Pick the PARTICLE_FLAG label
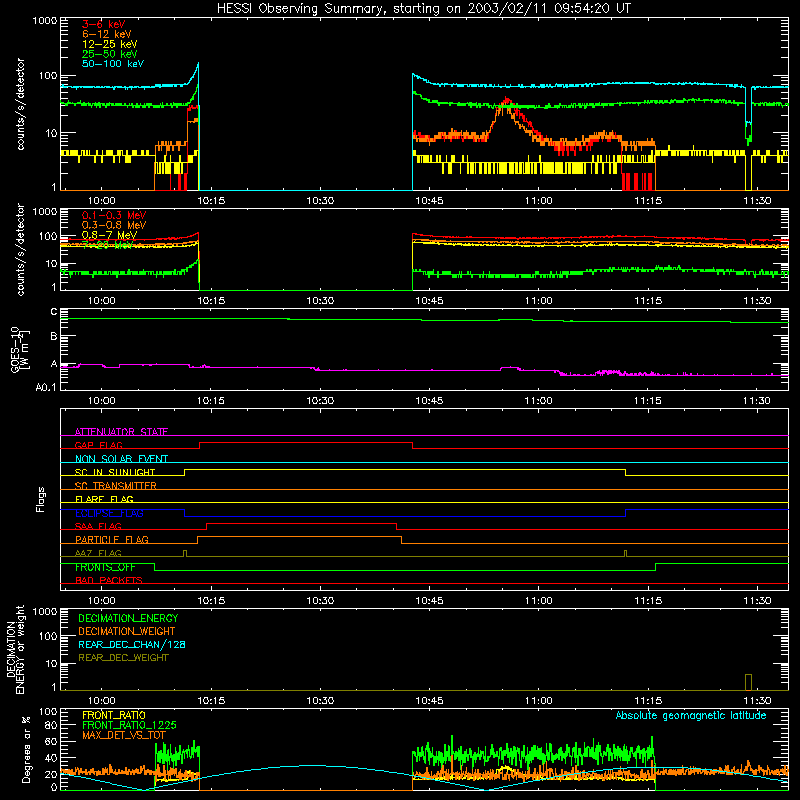Screen dimensions: 800x800 click(112, 539)
